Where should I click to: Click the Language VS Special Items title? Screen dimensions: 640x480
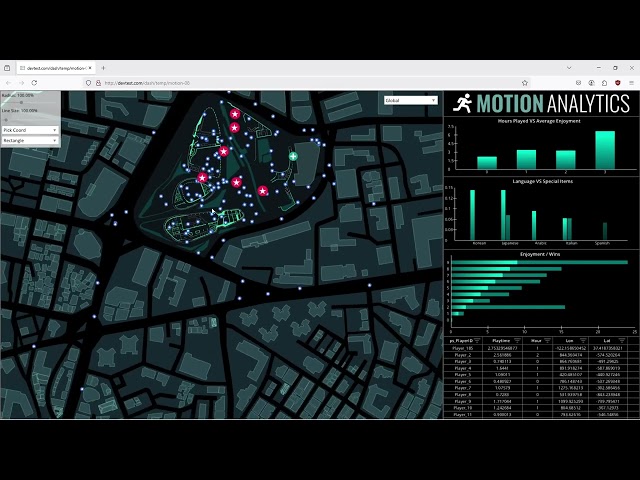coord(542,181)
